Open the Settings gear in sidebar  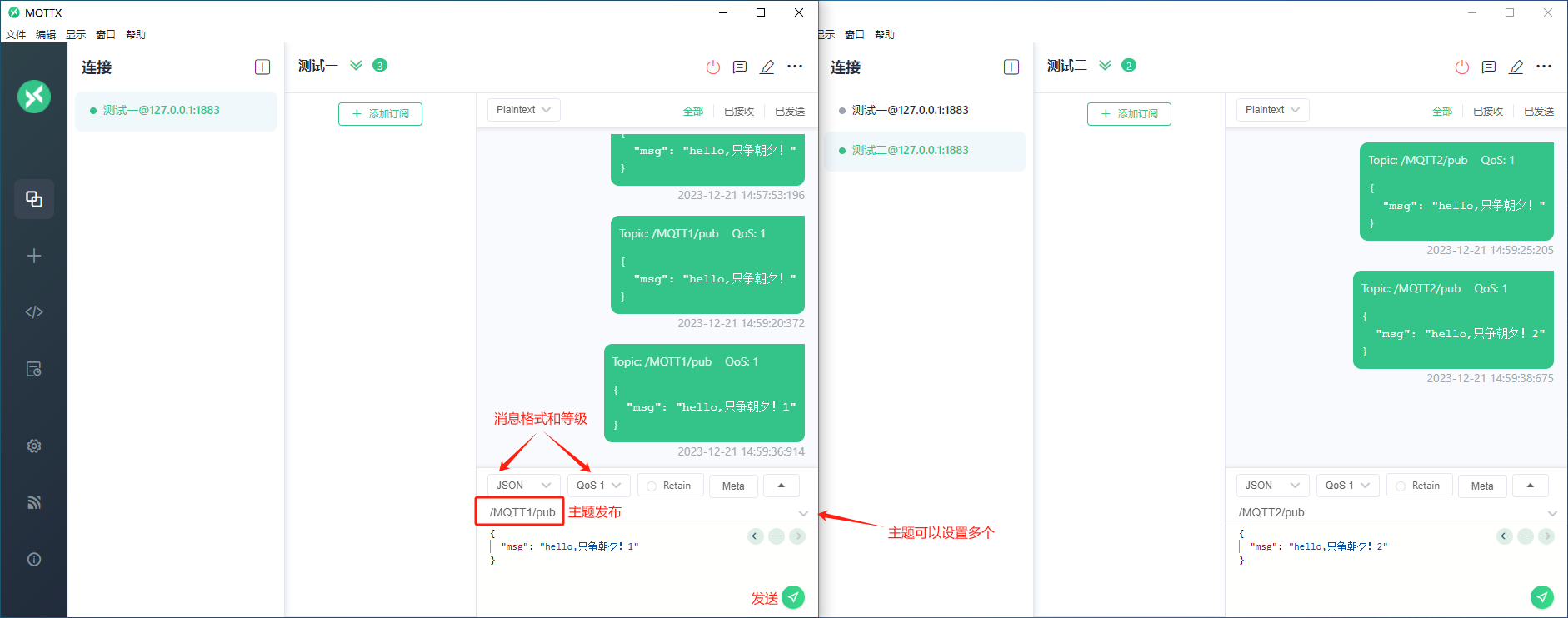(34, 446)
